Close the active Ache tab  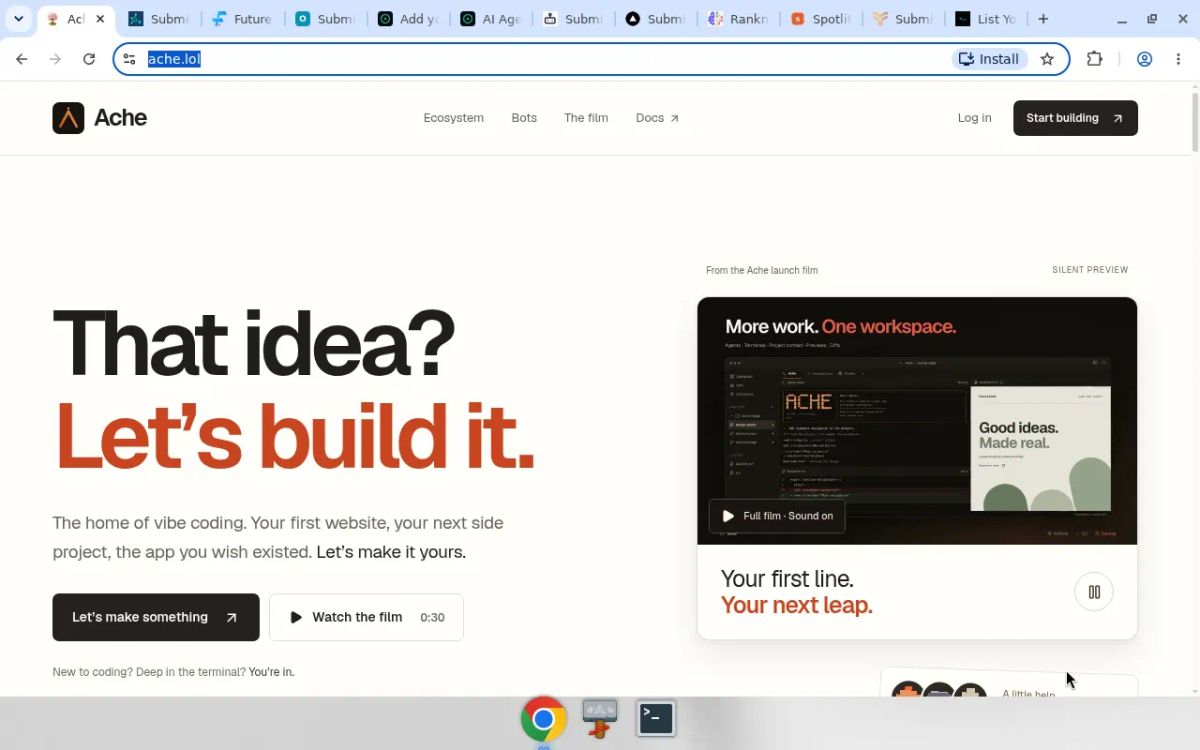(100, 19)
